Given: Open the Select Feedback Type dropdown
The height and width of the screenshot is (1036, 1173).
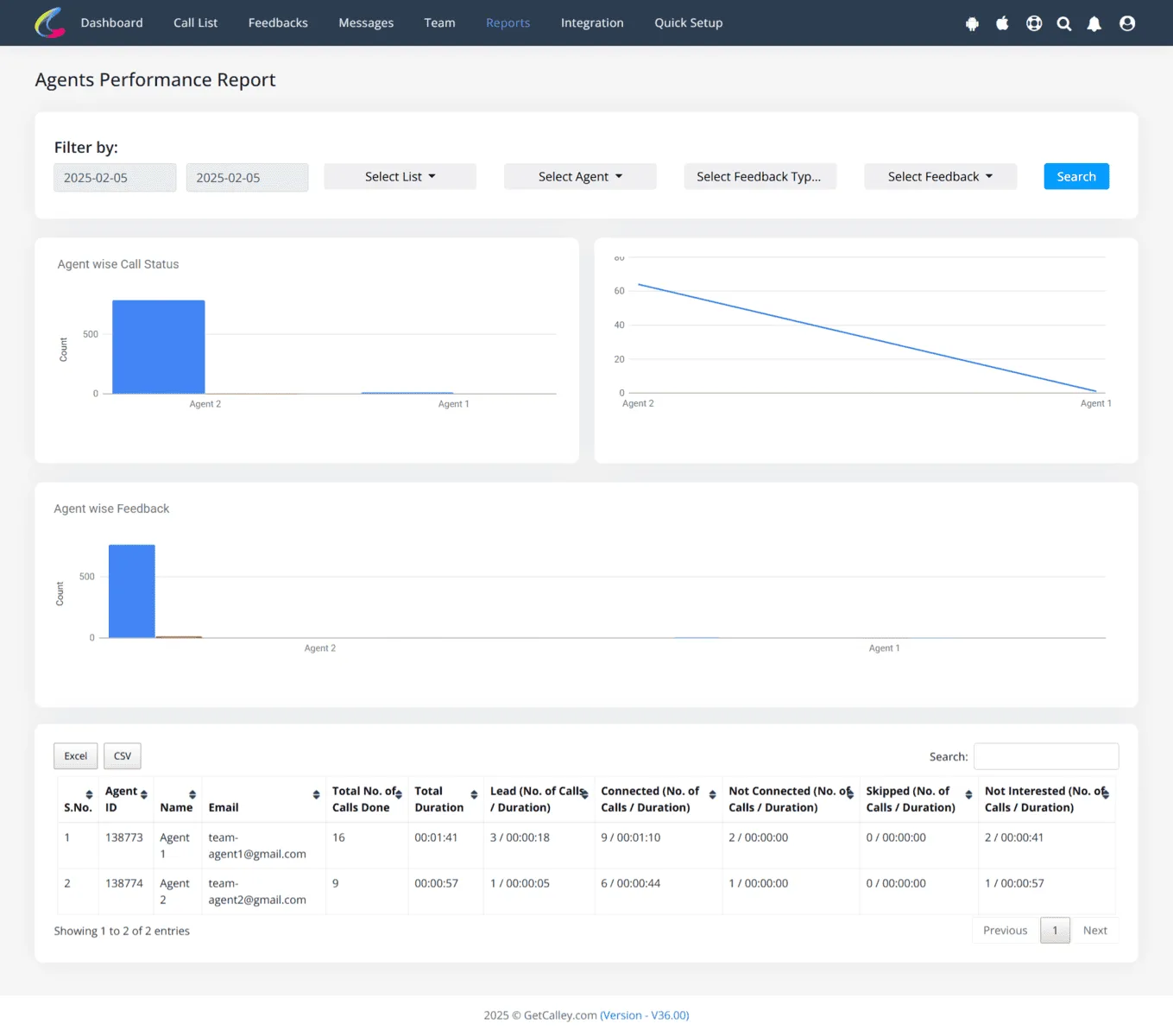Looking at the screenshot, I should point(760,176).
